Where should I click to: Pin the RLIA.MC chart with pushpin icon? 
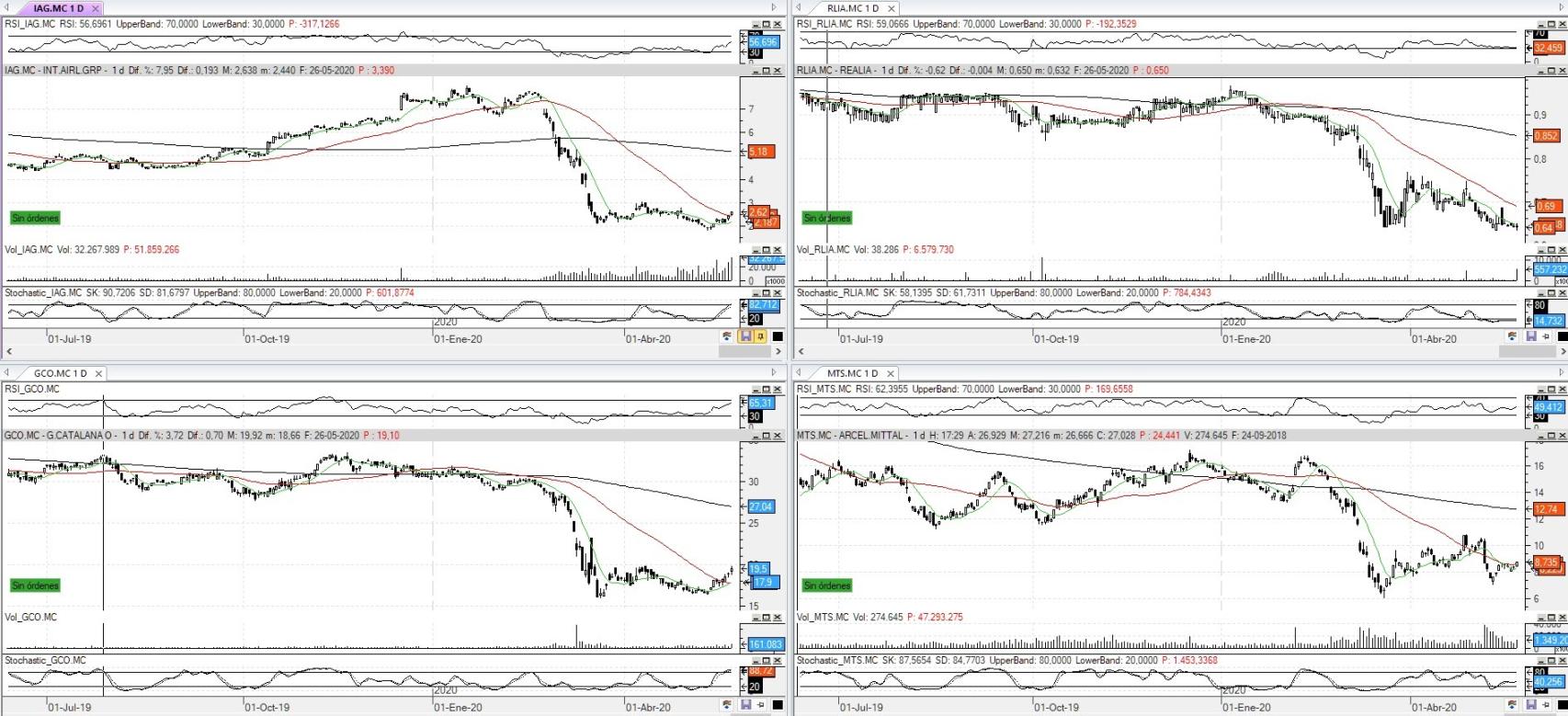[x=1545, y=336]
